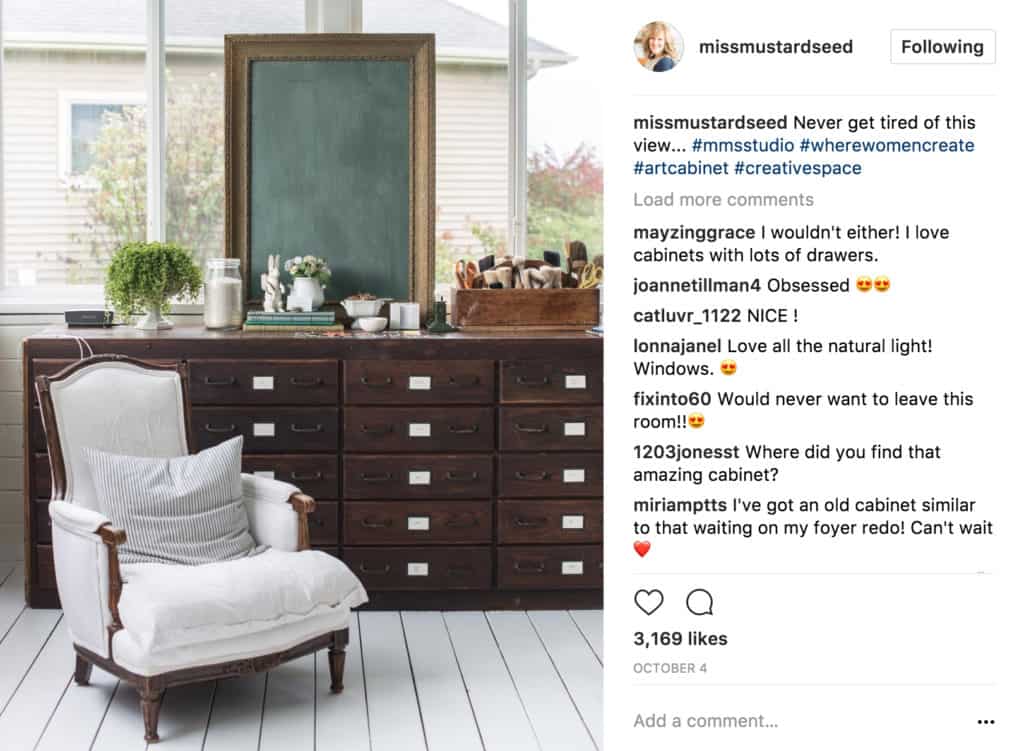Open the #artcabinet hashtag
This screenshot has height=751, width=1024.
pyautogui.click(x=680, y=168)
